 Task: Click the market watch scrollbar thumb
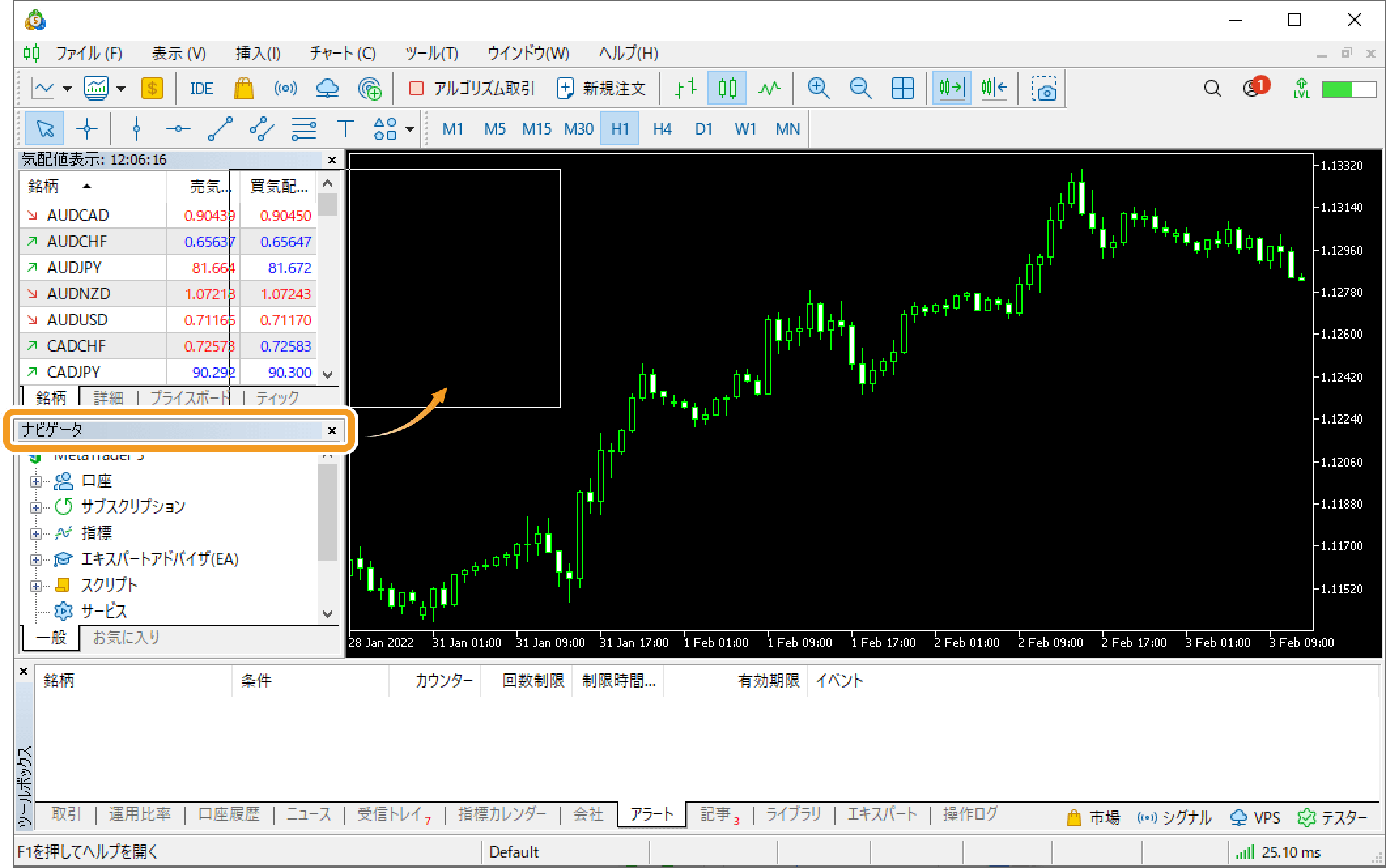point(328,204)
